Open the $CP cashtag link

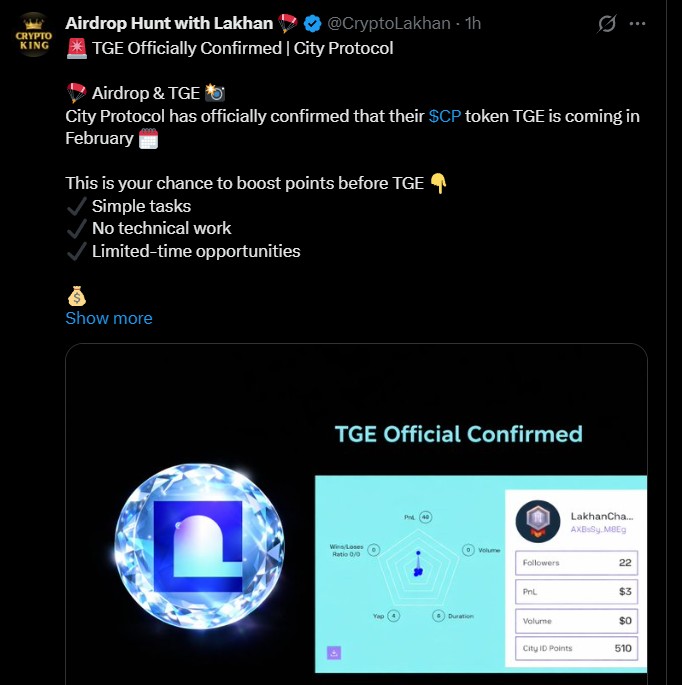point(445,116)
